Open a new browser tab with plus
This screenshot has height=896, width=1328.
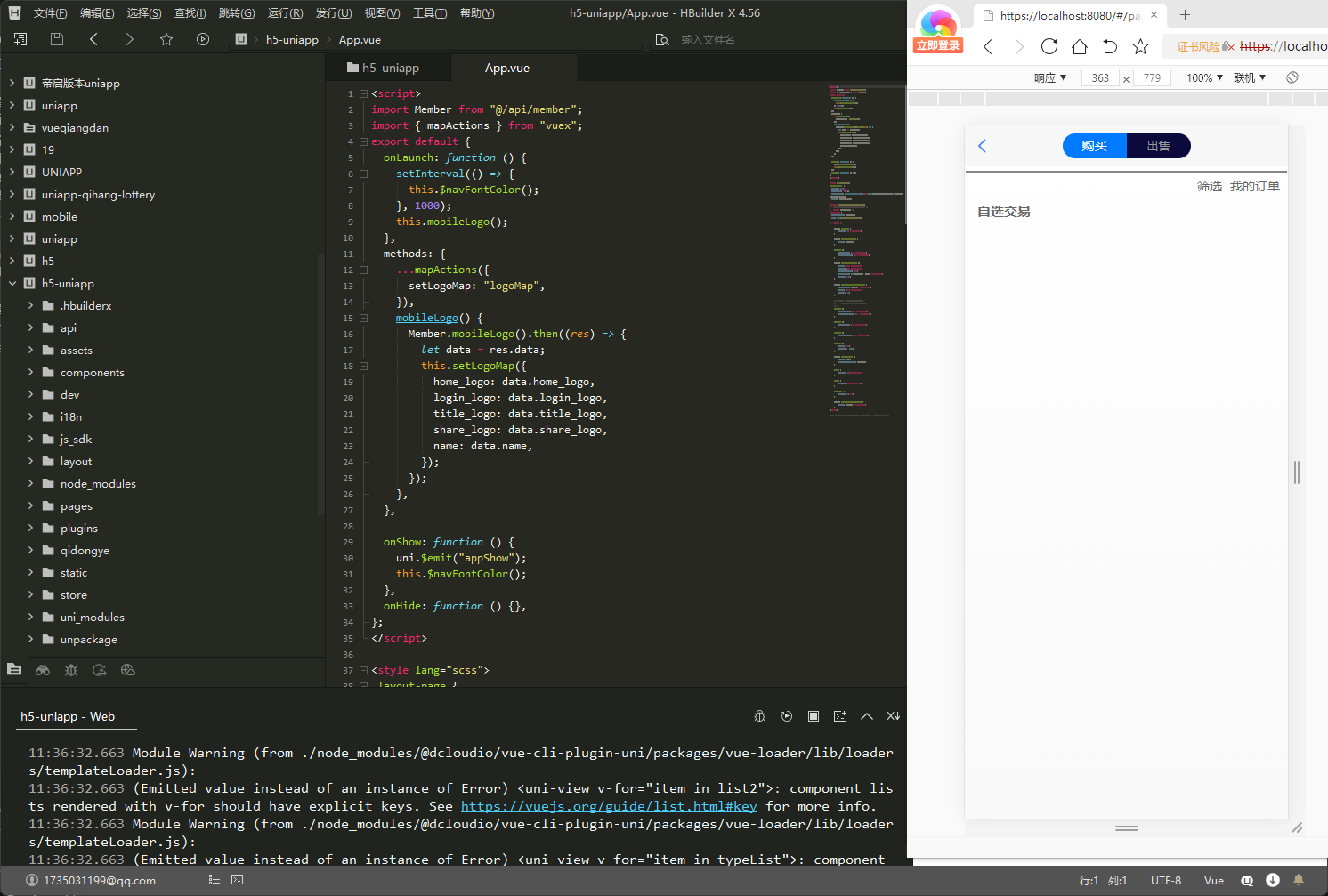pos(1185,14)
